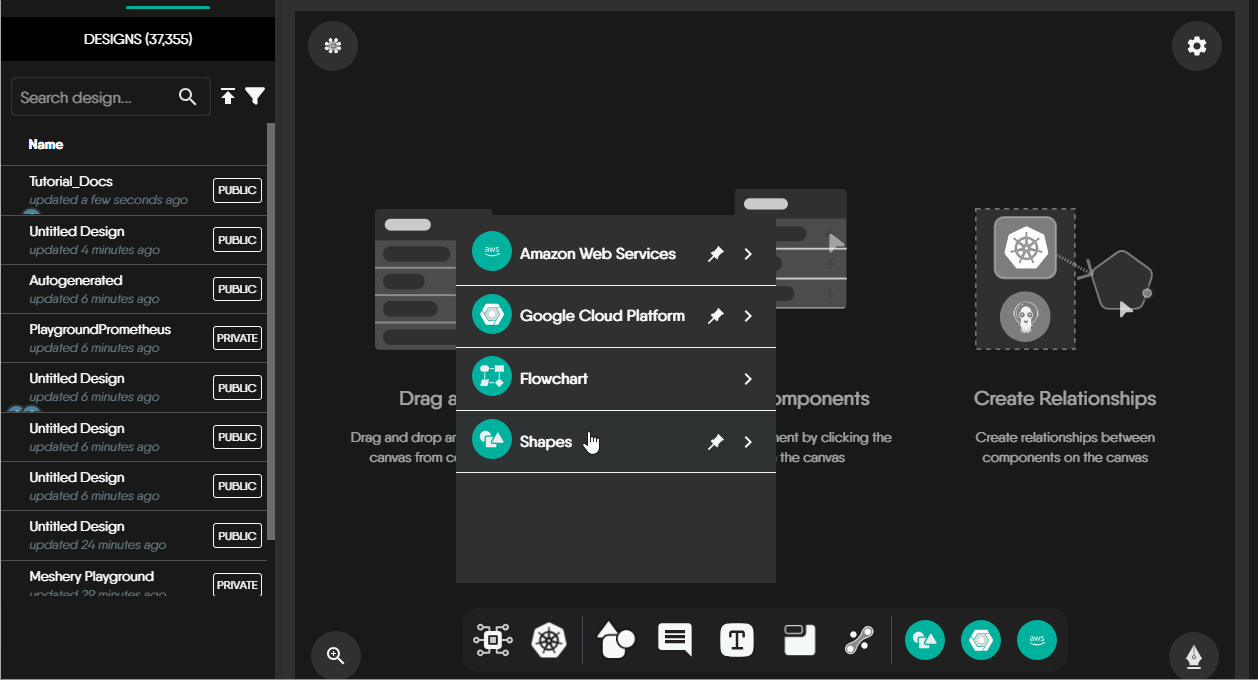Unpin Shapes from the dock
Viewport: 1258px width, 680px height.
tap(715, 442)
